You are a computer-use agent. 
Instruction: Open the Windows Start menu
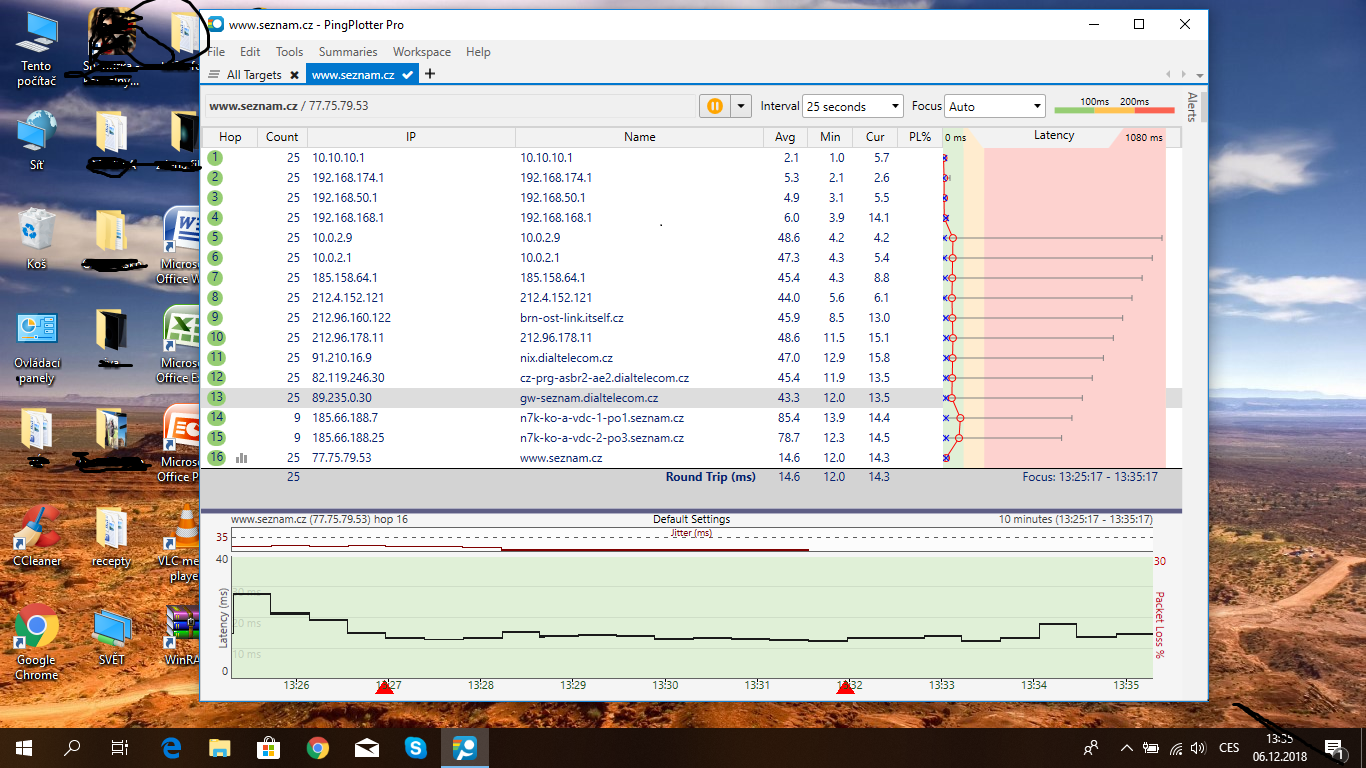(x=23, y=748)
